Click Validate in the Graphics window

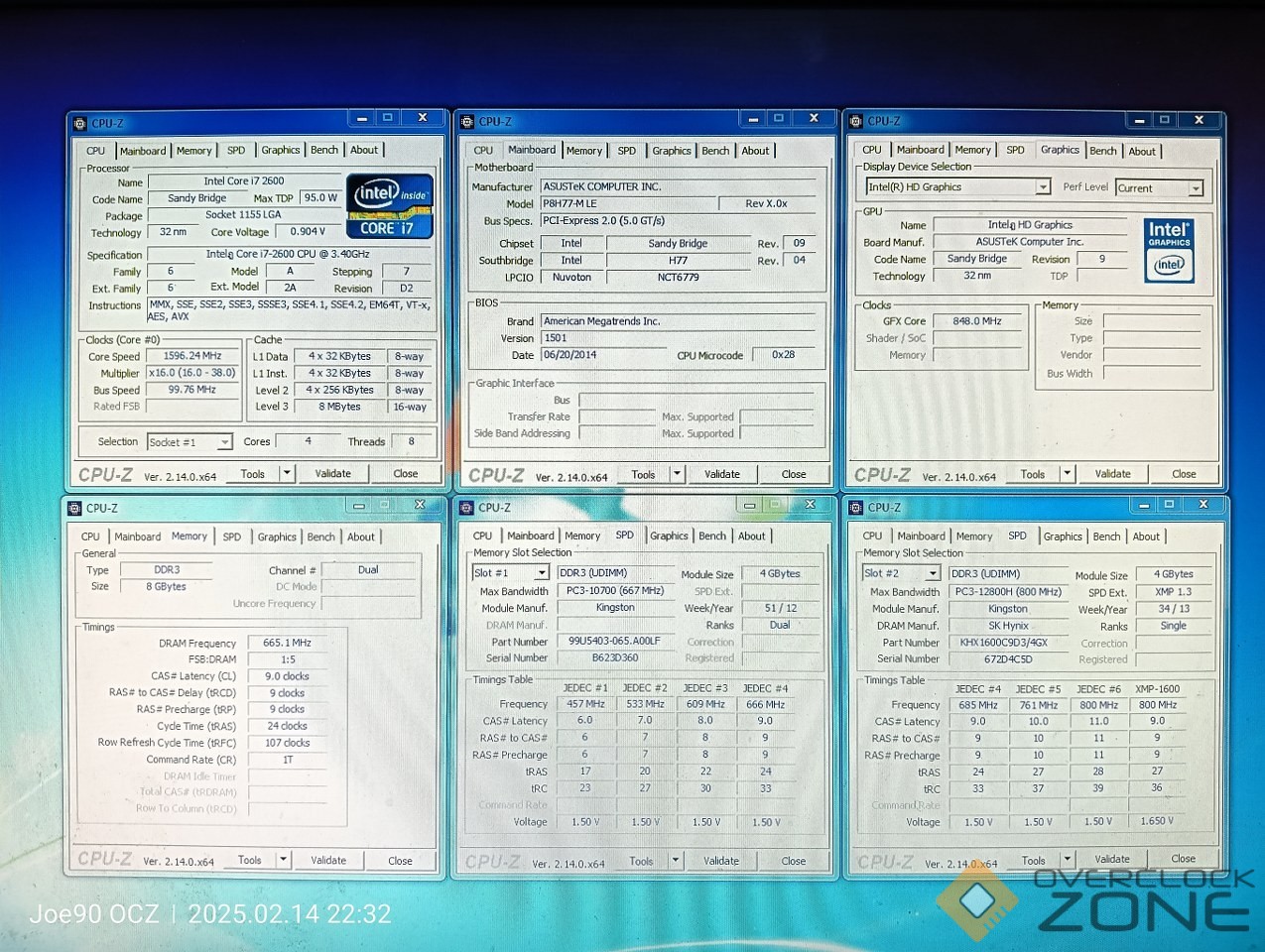(1113, 474)
